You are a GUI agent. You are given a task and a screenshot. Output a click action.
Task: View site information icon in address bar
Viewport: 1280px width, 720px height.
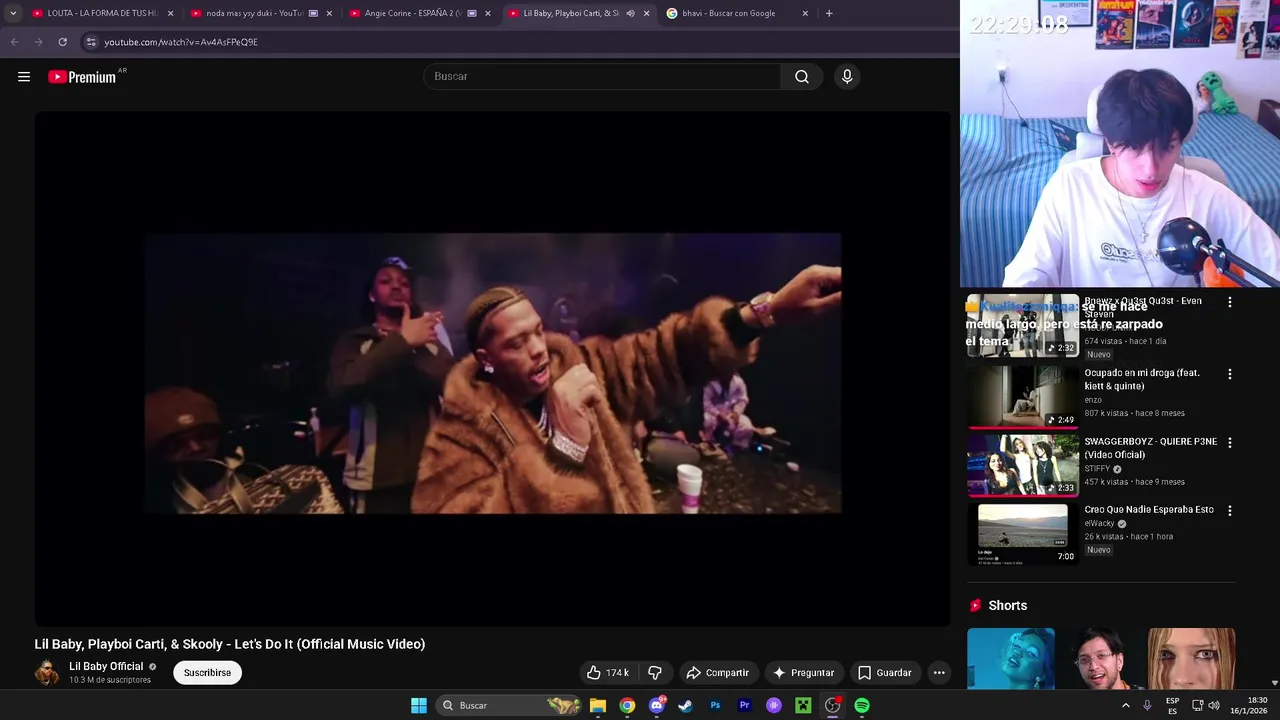point(91,42)
